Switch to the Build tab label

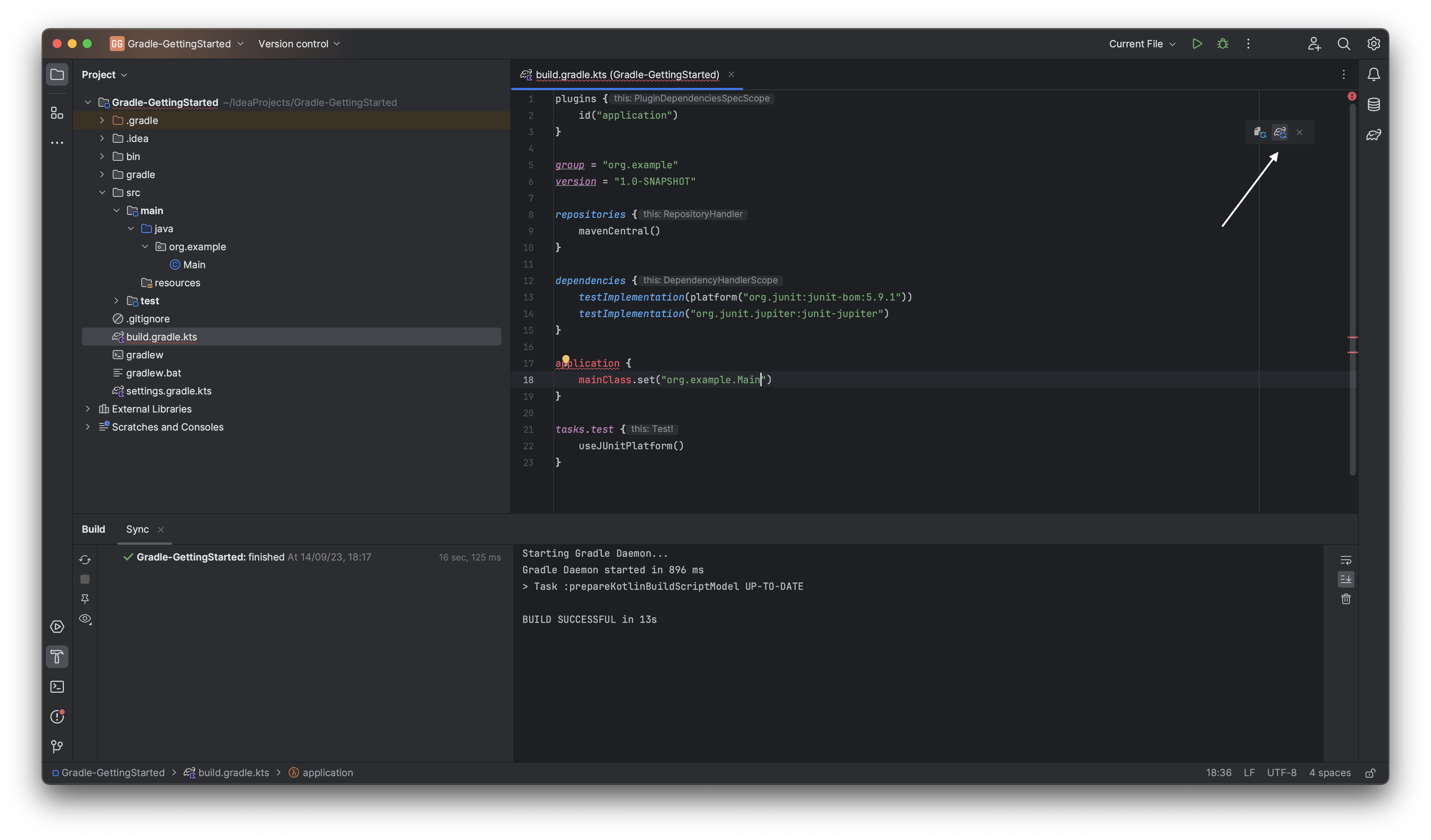click(93, 529)
